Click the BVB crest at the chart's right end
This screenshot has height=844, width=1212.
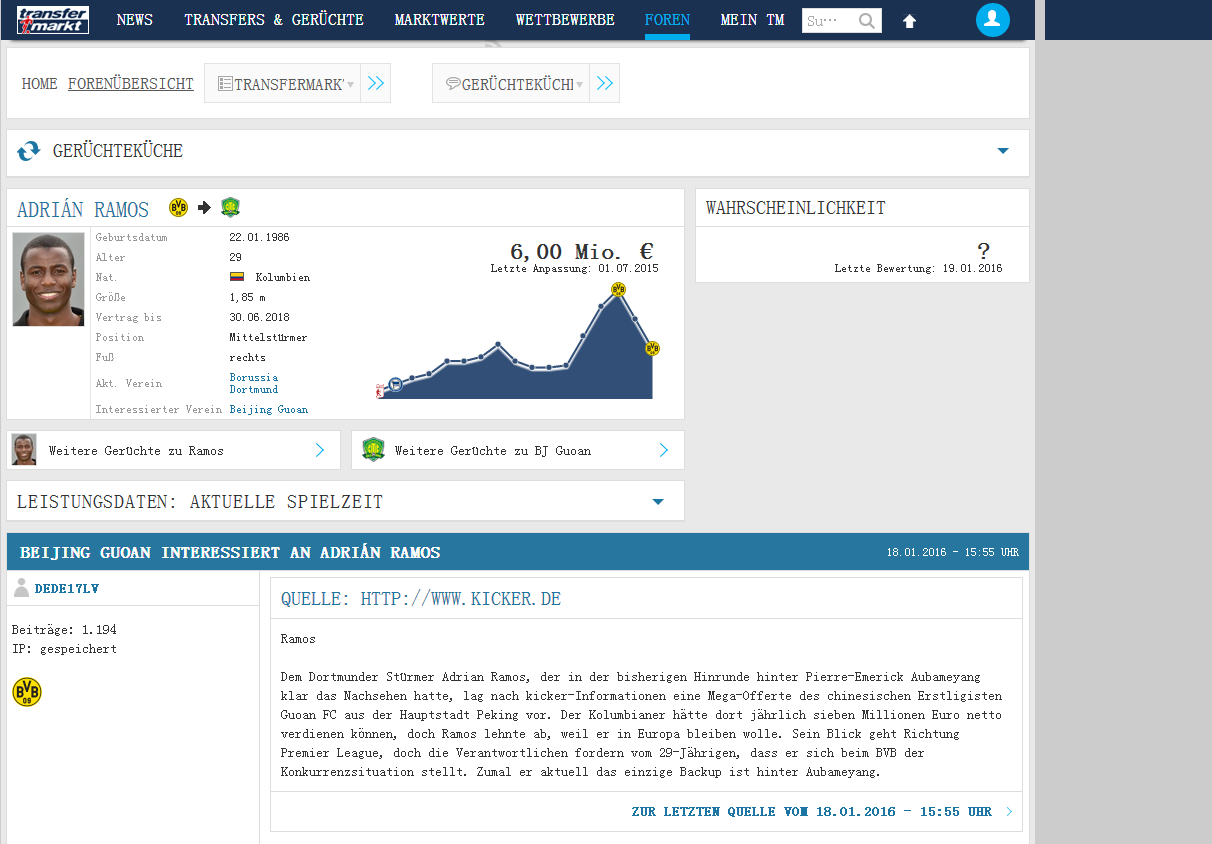click(x=652, y=348)
